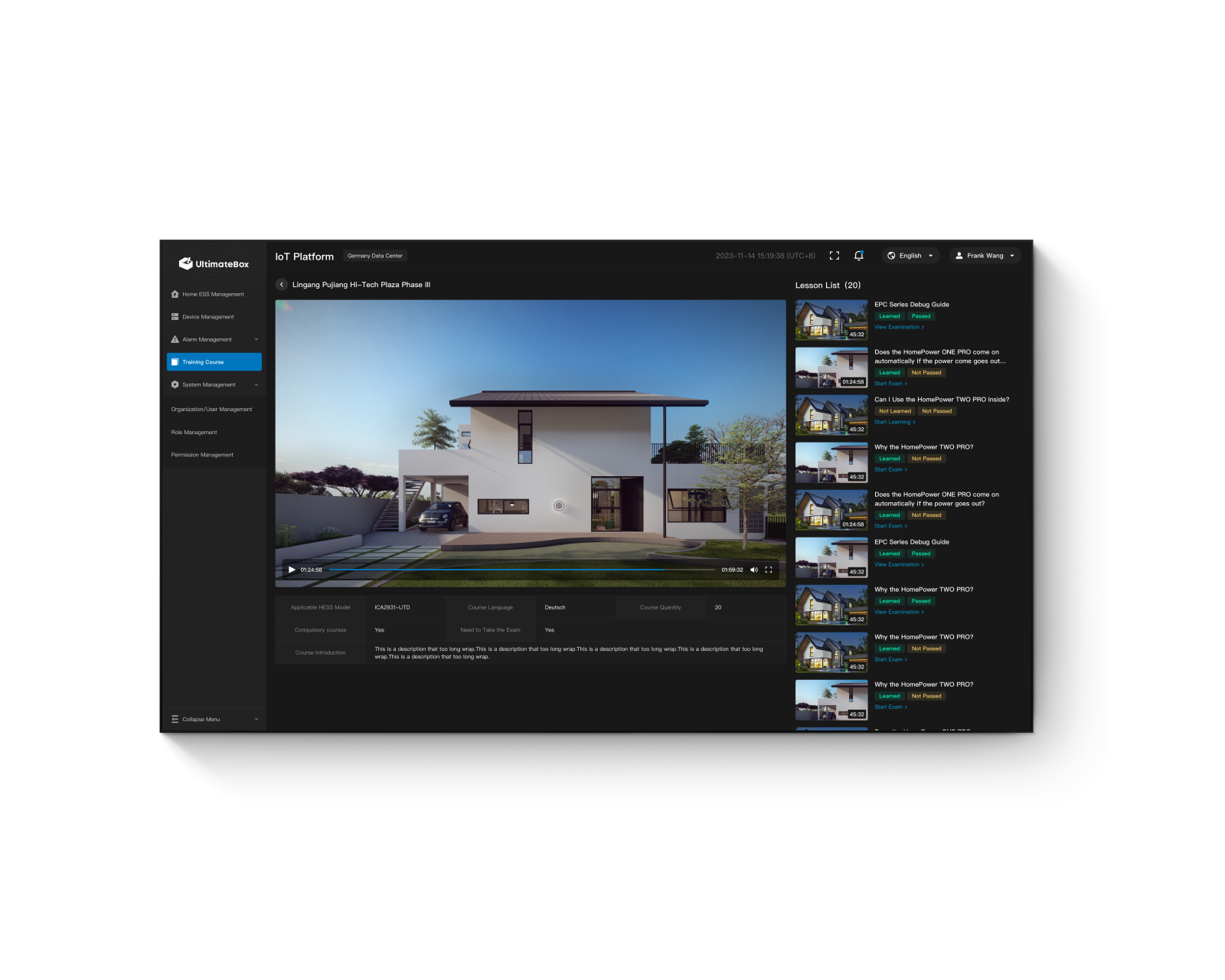Click the Training Course book icon
1225x980 pixels.
click(x=175, y=362)
